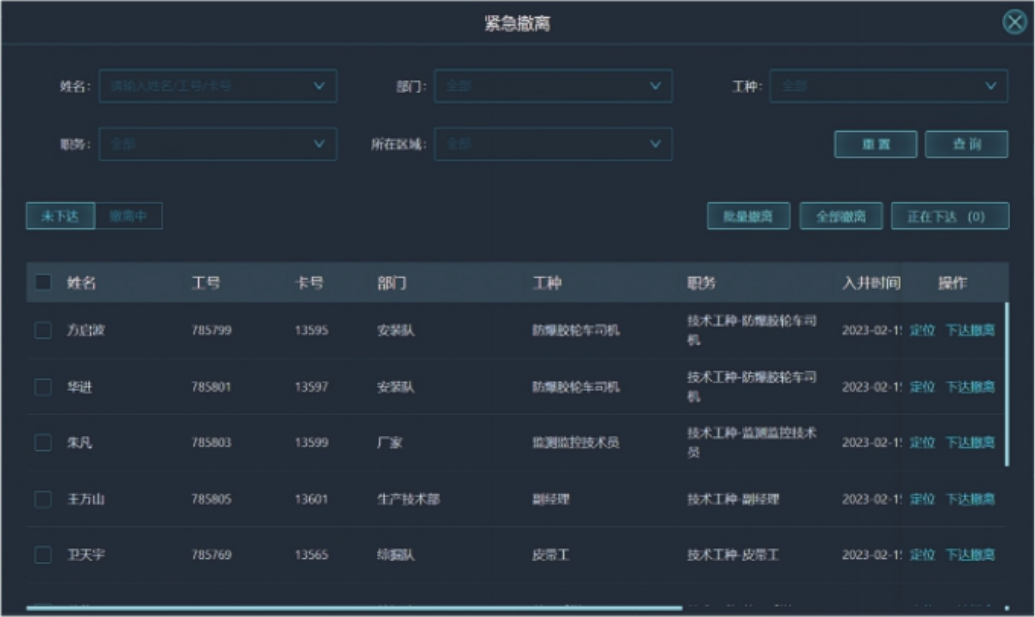Click the 查询 search button
Screen dimensions: 1035x617
966,144
